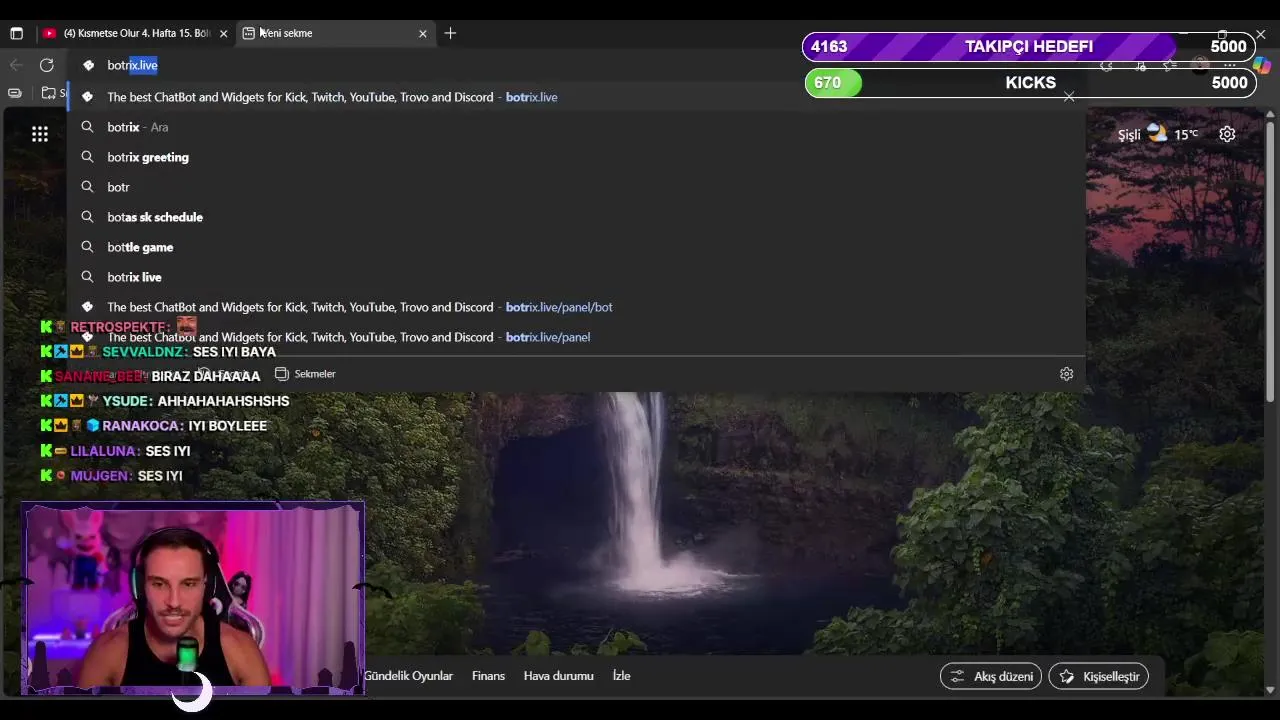Open the apps grid launcher icon
The width and height of the screenshot is (1280, 720).
pyautogui.click(x=40, y=134)
